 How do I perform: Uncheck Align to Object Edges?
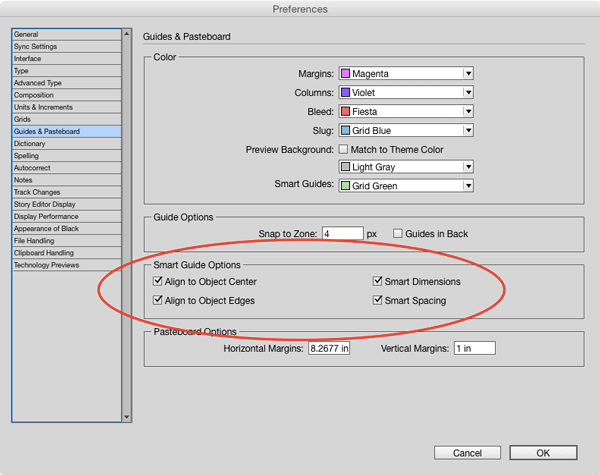157,300
